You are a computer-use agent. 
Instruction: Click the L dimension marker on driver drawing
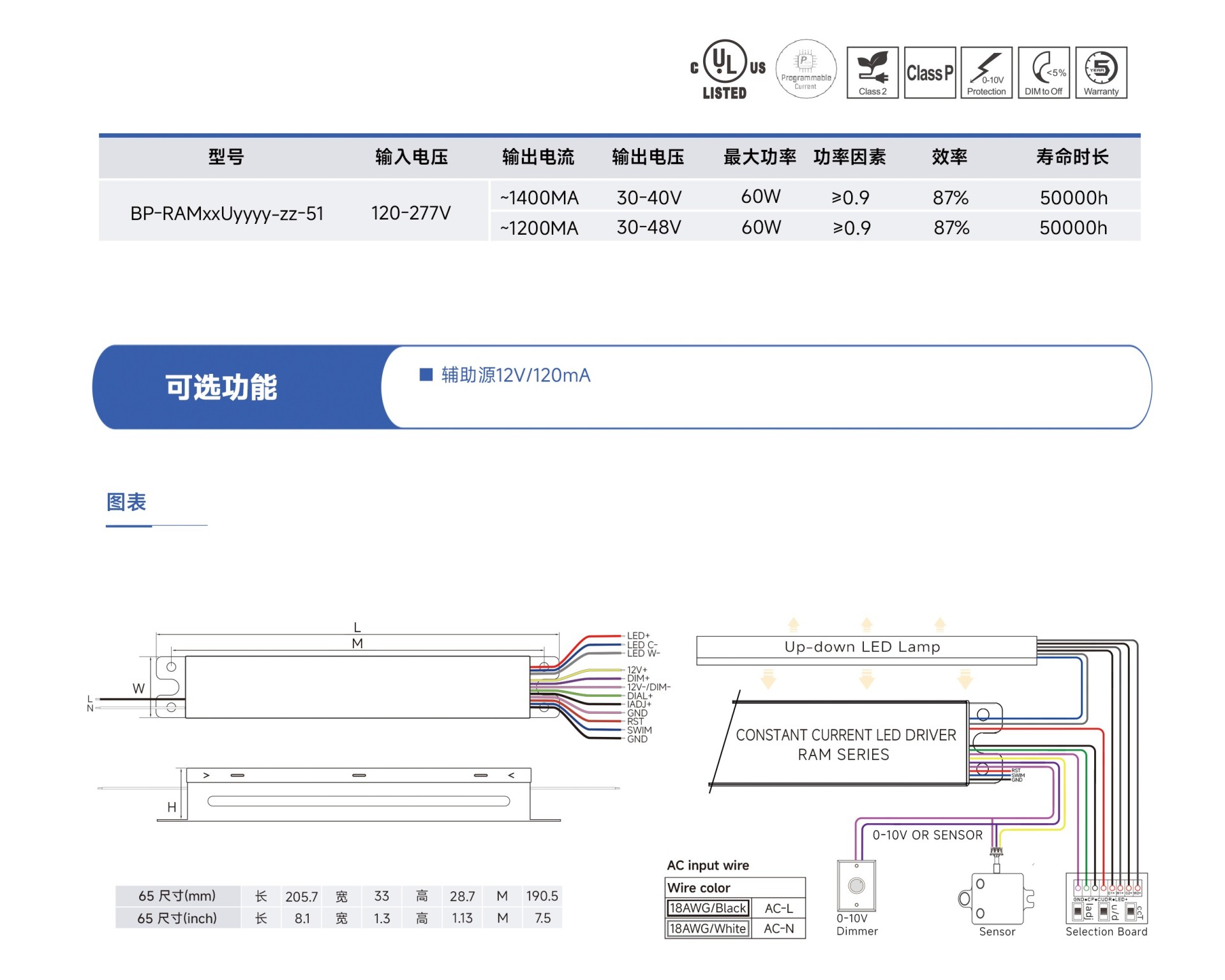[357, 627]
